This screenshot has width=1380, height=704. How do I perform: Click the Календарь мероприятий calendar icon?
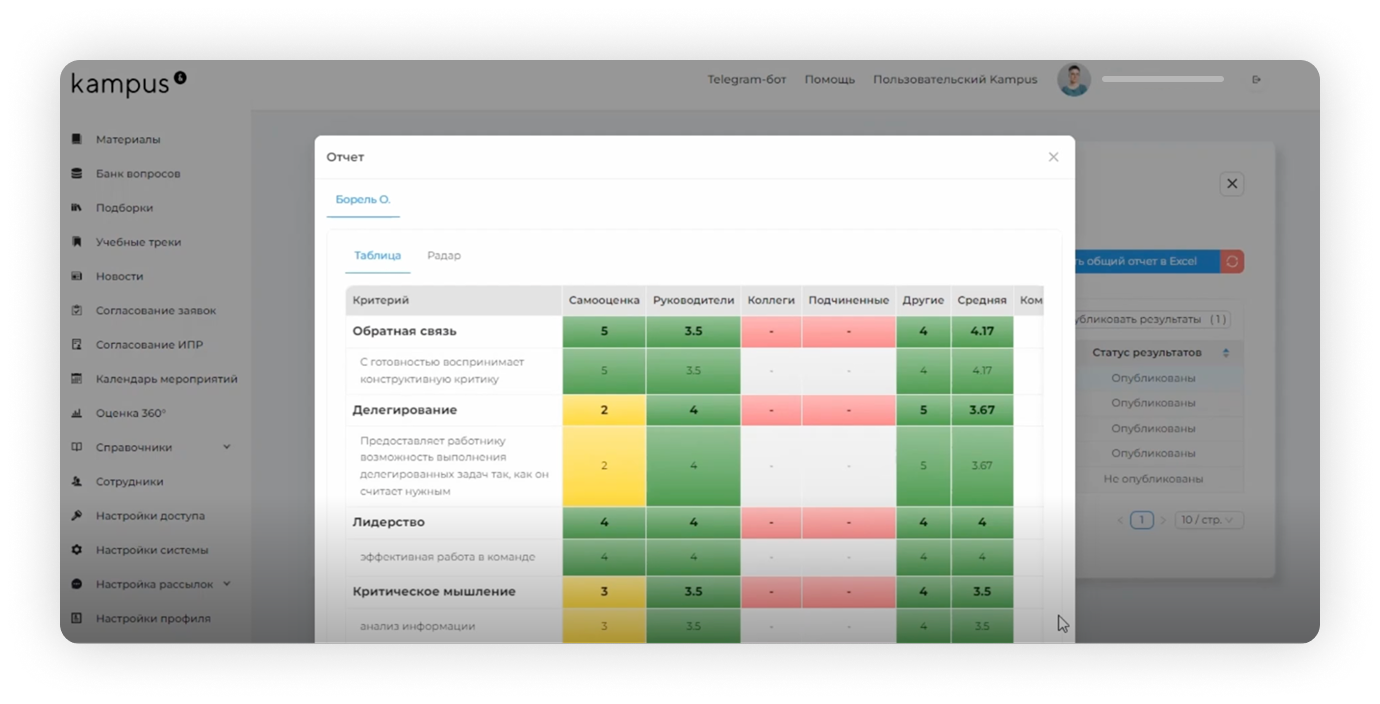(x=77, y=379)
